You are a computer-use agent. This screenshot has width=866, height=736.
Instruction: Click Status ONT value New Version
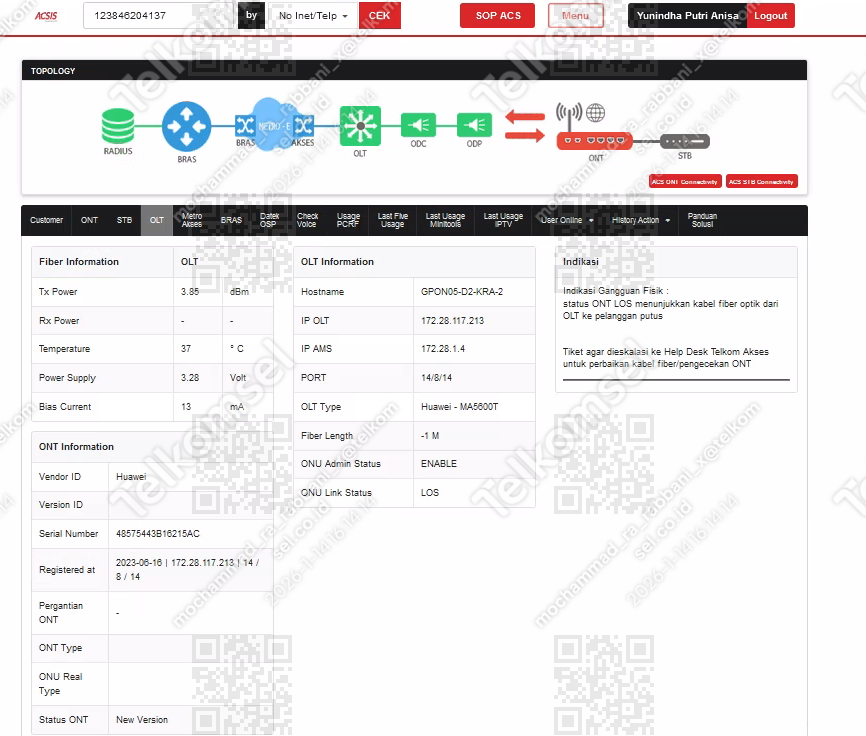(142, 720)
